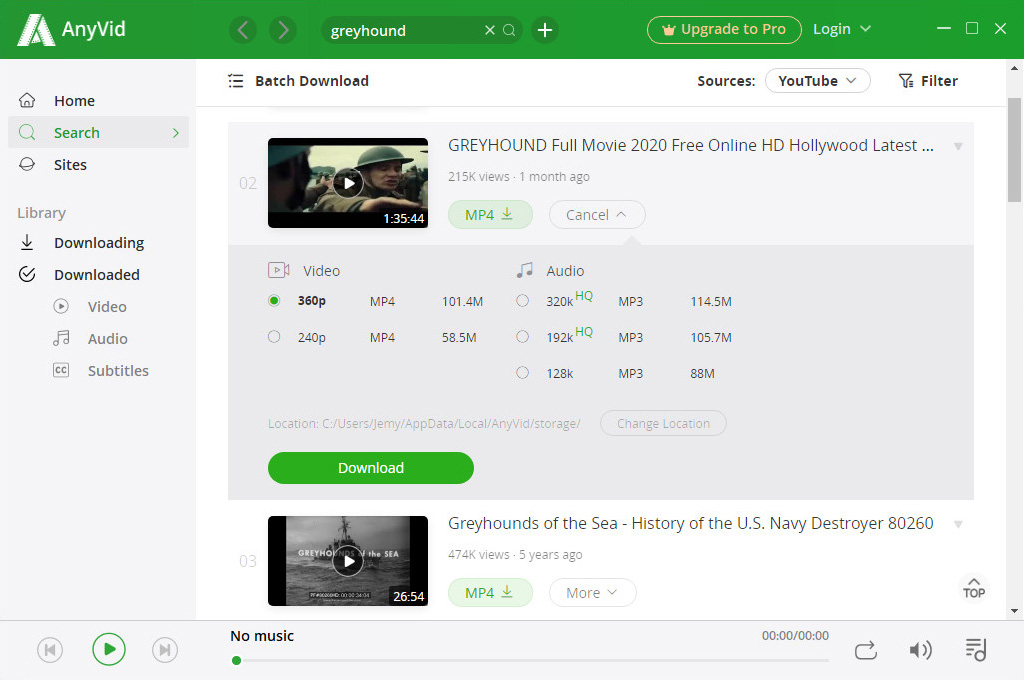
Task: Click the AnyVid logo icon
Action: (x=36, y=29)
